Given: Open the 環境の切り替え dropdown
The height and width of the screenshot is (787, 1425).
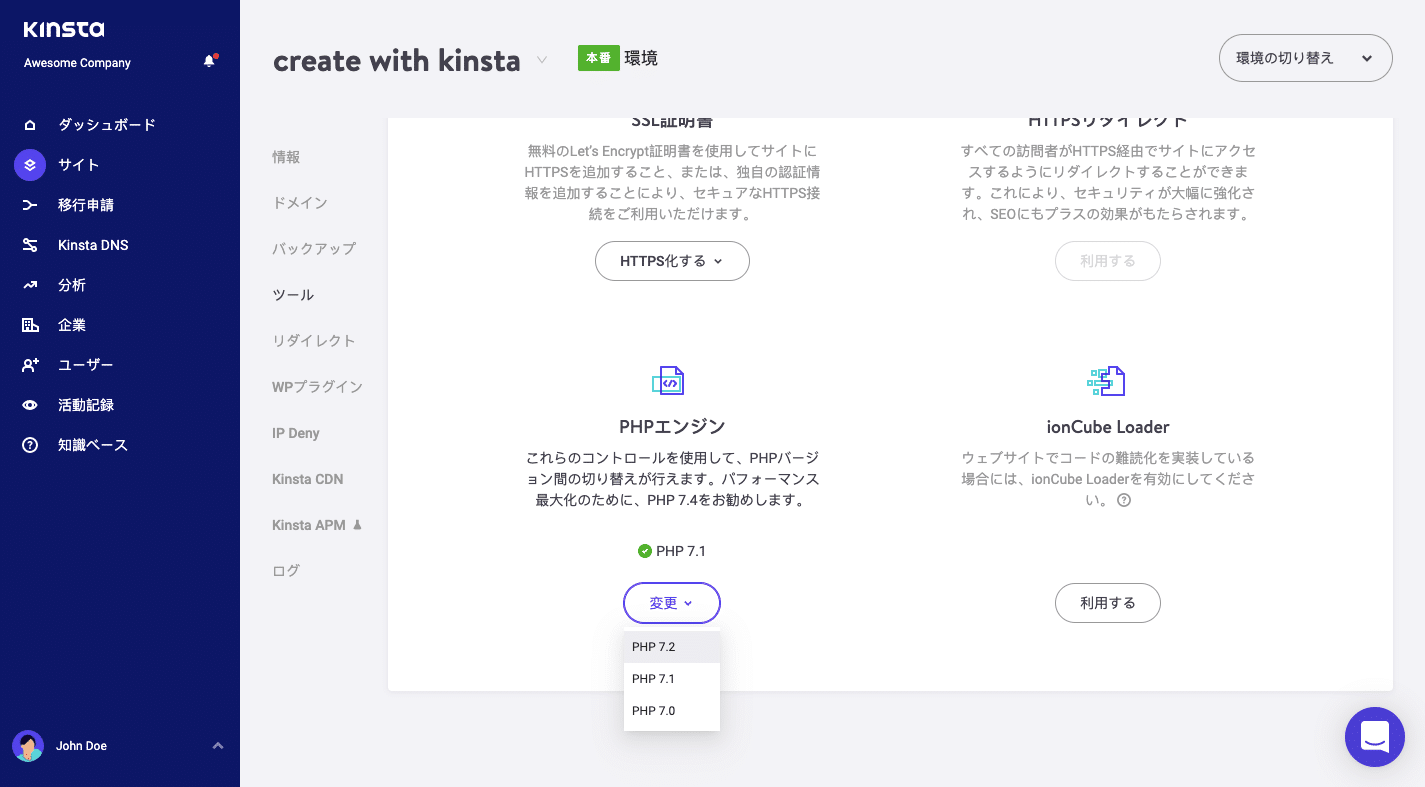Looking at the screenshot, I should (1304, 58).
